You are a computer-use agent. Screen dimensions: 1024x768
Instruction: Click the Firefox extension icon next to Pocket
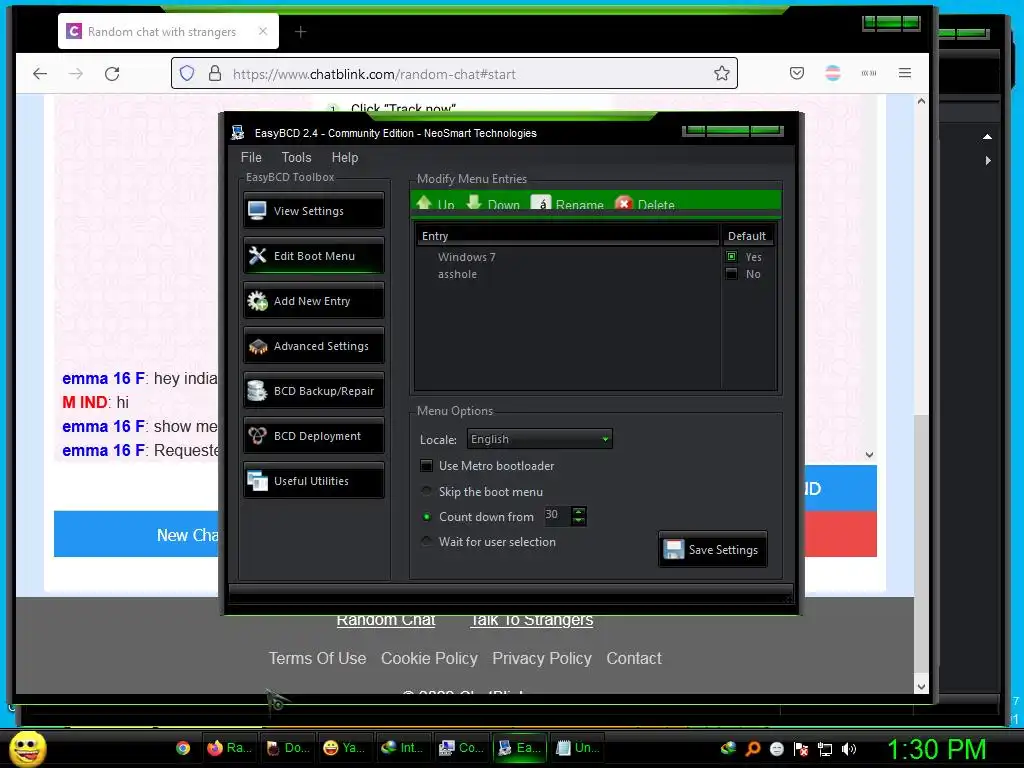point(833,73)
